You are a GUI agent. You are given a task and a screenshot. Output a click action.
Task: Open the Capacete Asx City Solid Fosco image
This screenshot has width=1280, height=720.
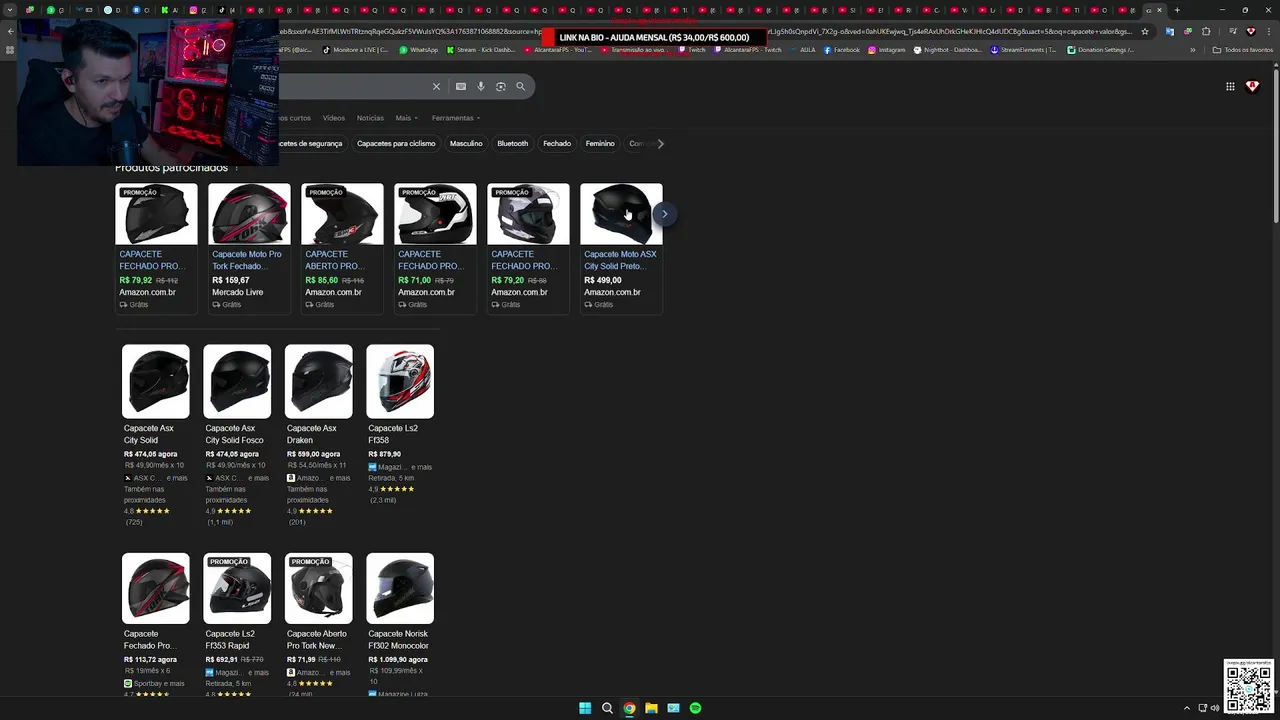point(237,381)
